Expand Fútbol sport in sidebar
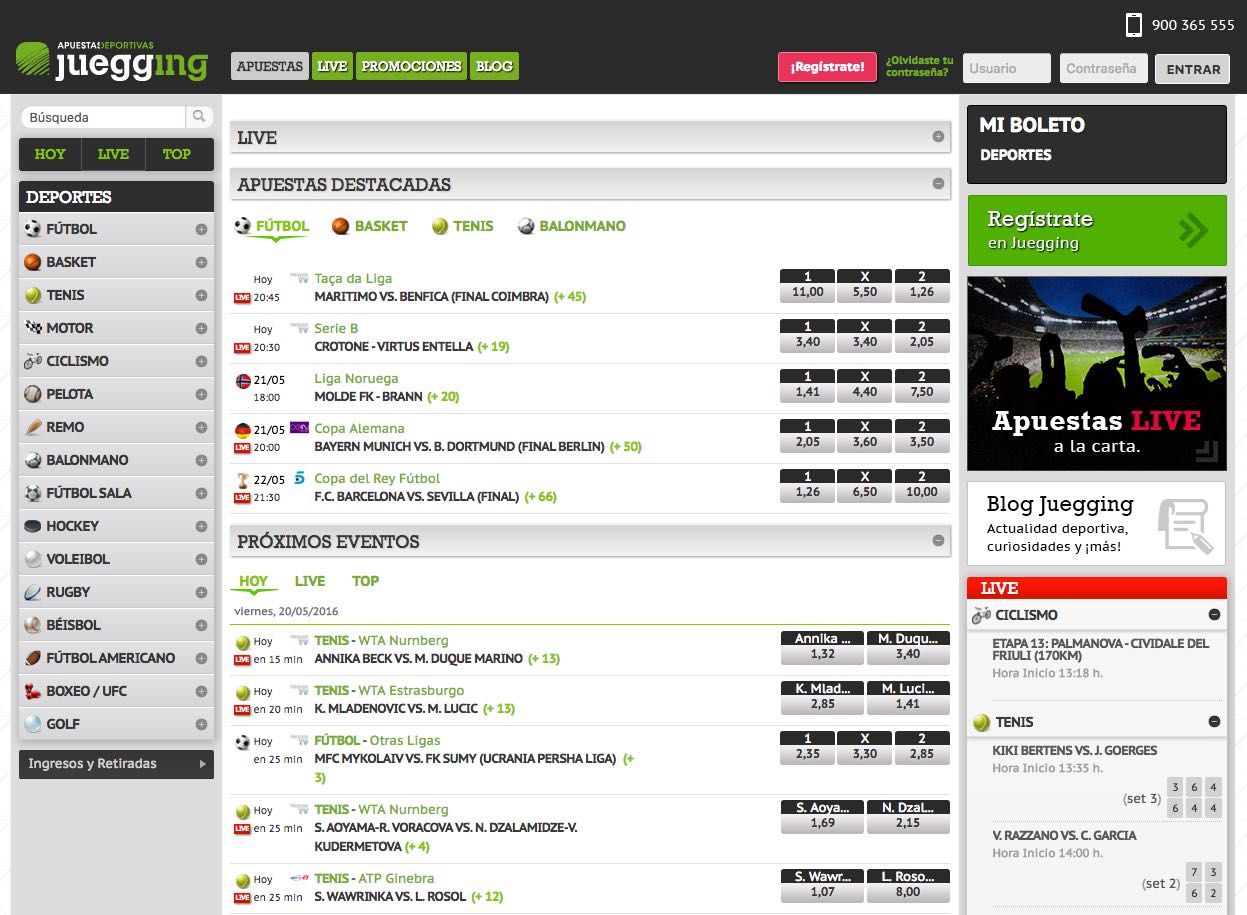Image resolution: width=1247 pixels, height=915 pixels. (201, 229)
